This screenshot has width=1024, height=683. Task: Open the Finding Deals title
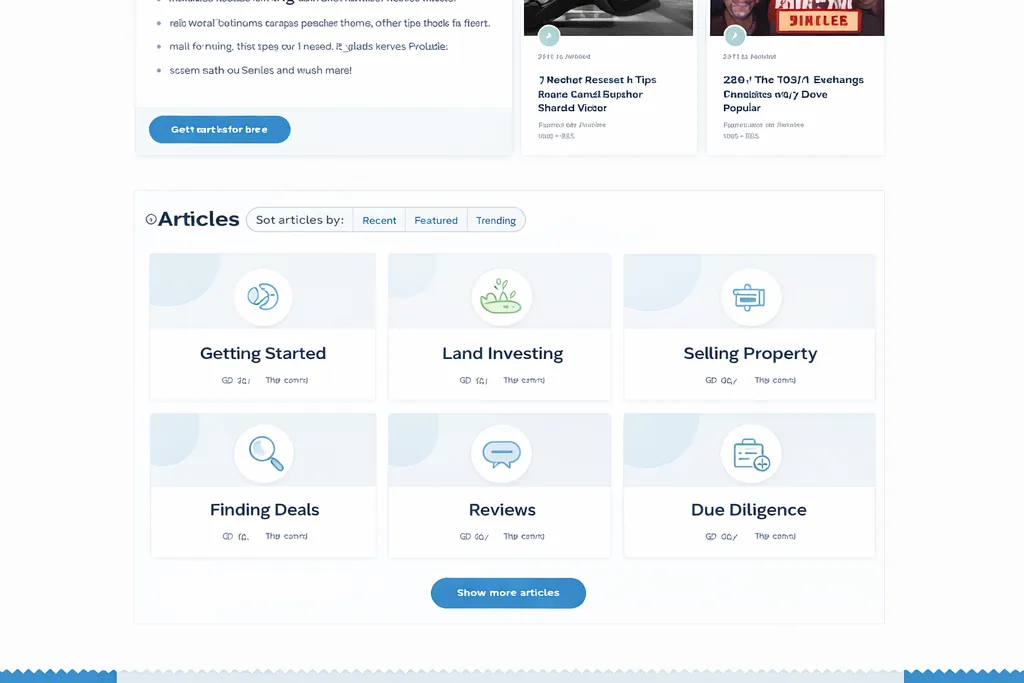click(264, 509)
